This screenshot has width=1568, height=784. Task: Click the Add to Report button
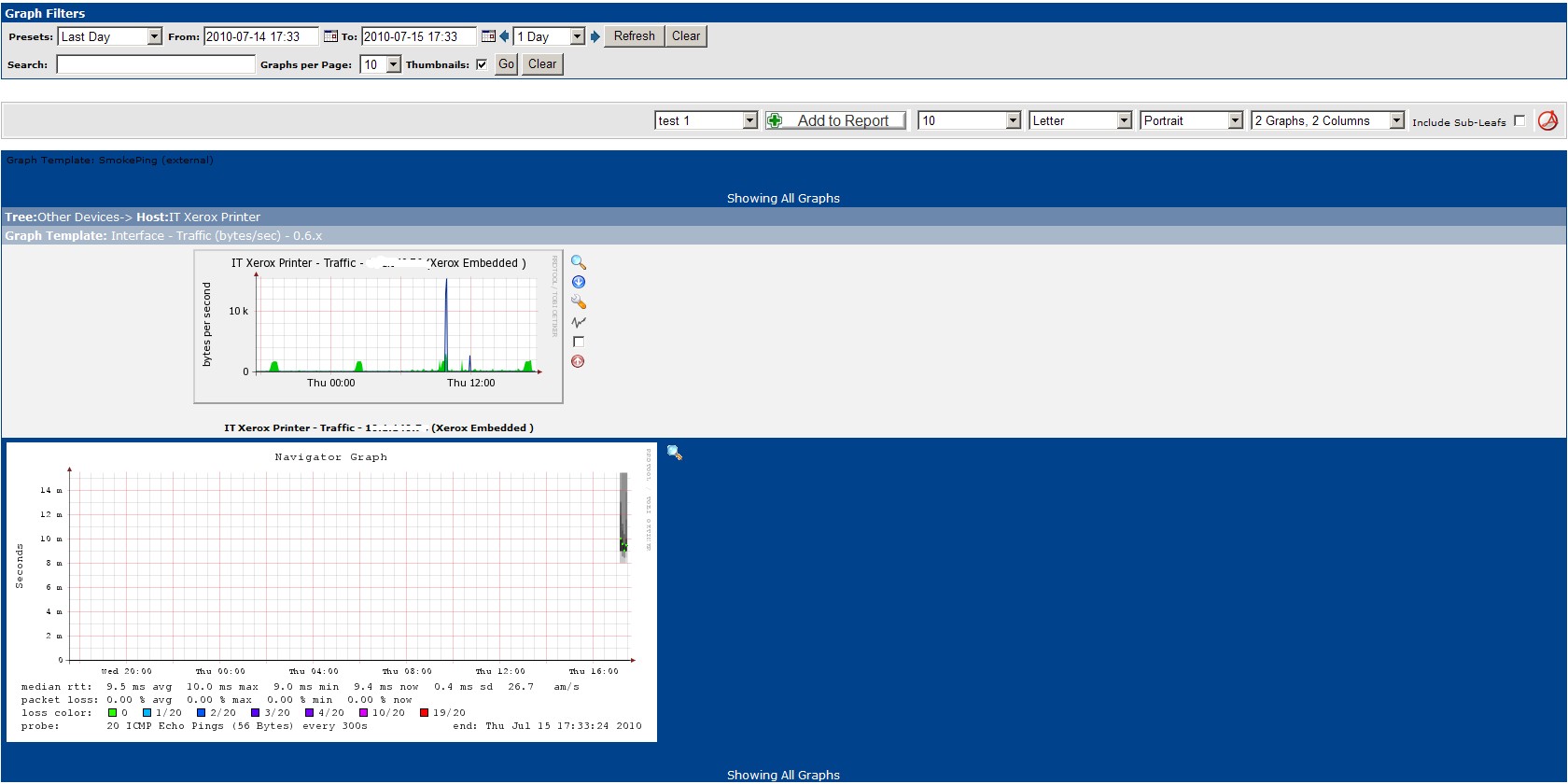(x=835, y=120)
